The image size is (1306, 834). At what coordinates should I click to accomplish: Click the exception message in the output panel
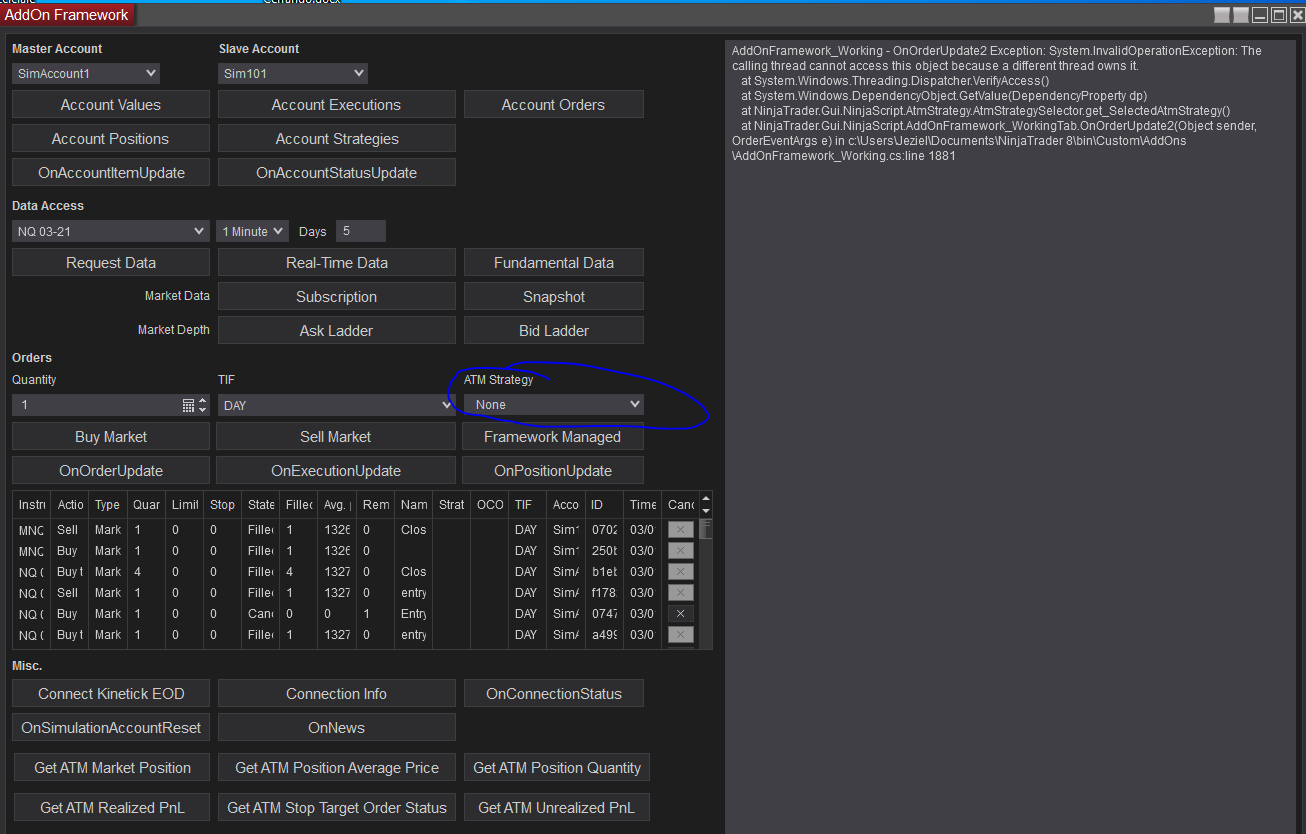tap(997, 103)
